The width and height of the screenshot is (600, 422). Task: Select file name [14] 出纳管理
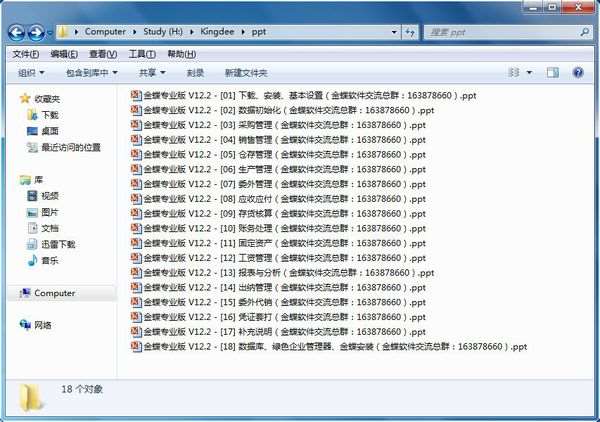285,287
